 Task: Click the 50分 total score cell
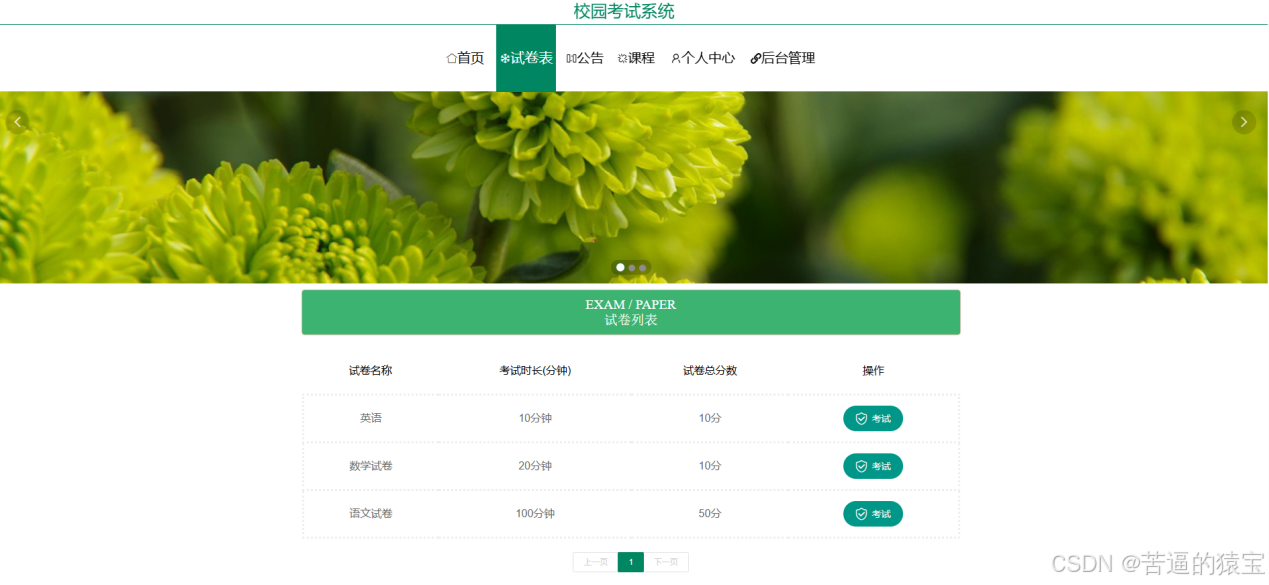710,514
